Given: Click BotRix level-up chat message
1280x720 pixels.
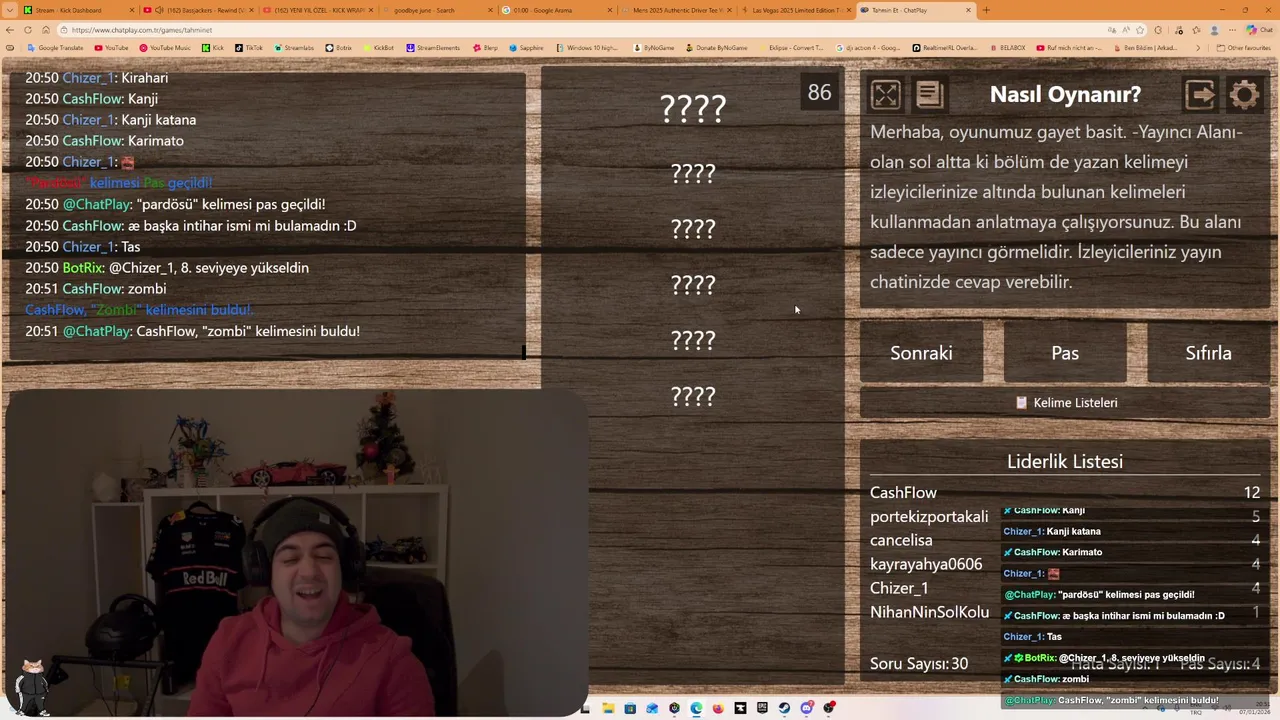Looking at the screenshot, I should [x=167, y=268].
